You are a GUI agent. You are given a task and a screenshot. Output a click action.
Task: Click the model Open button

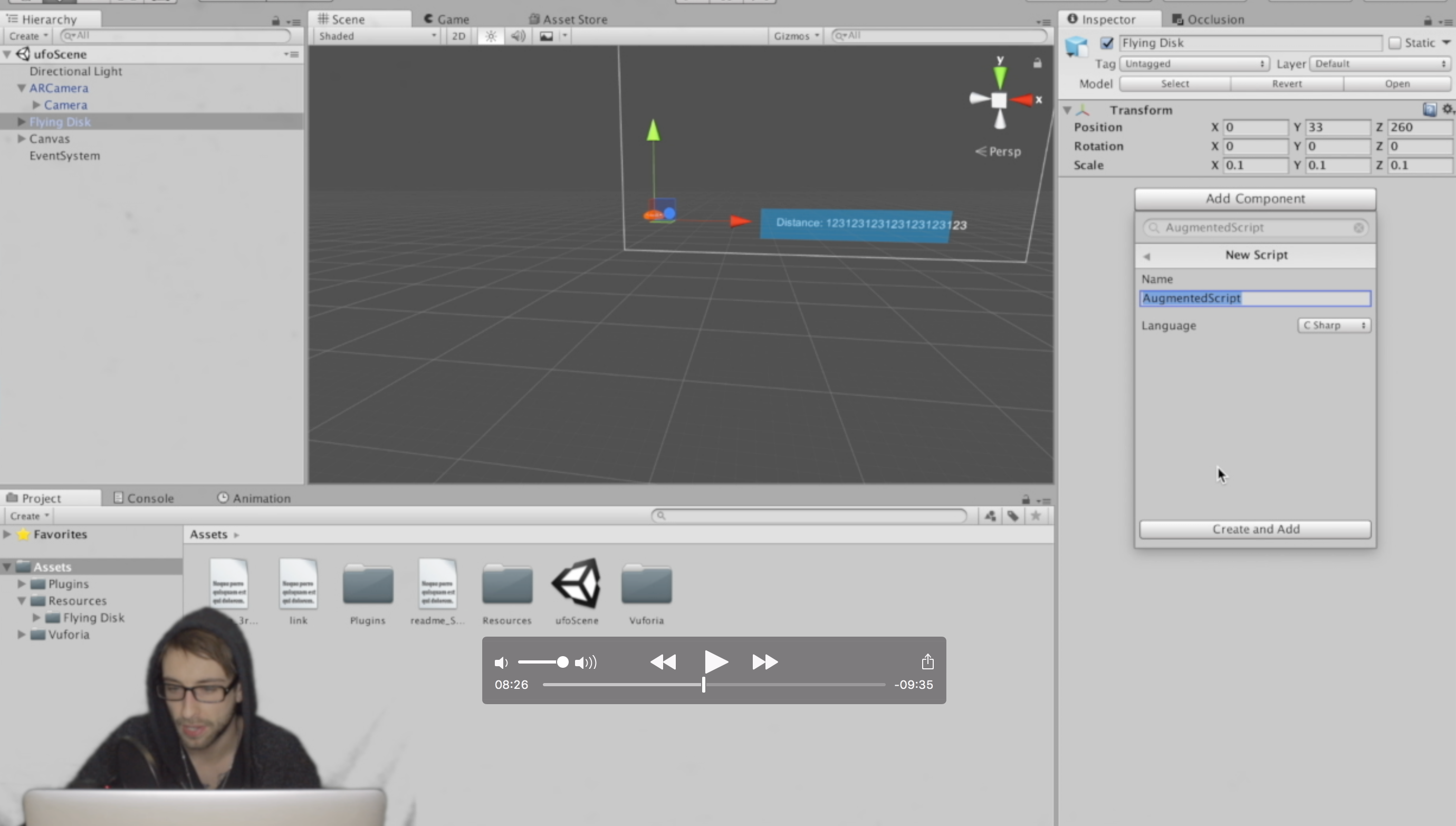pyautogui.click(x=1397, y=84)
